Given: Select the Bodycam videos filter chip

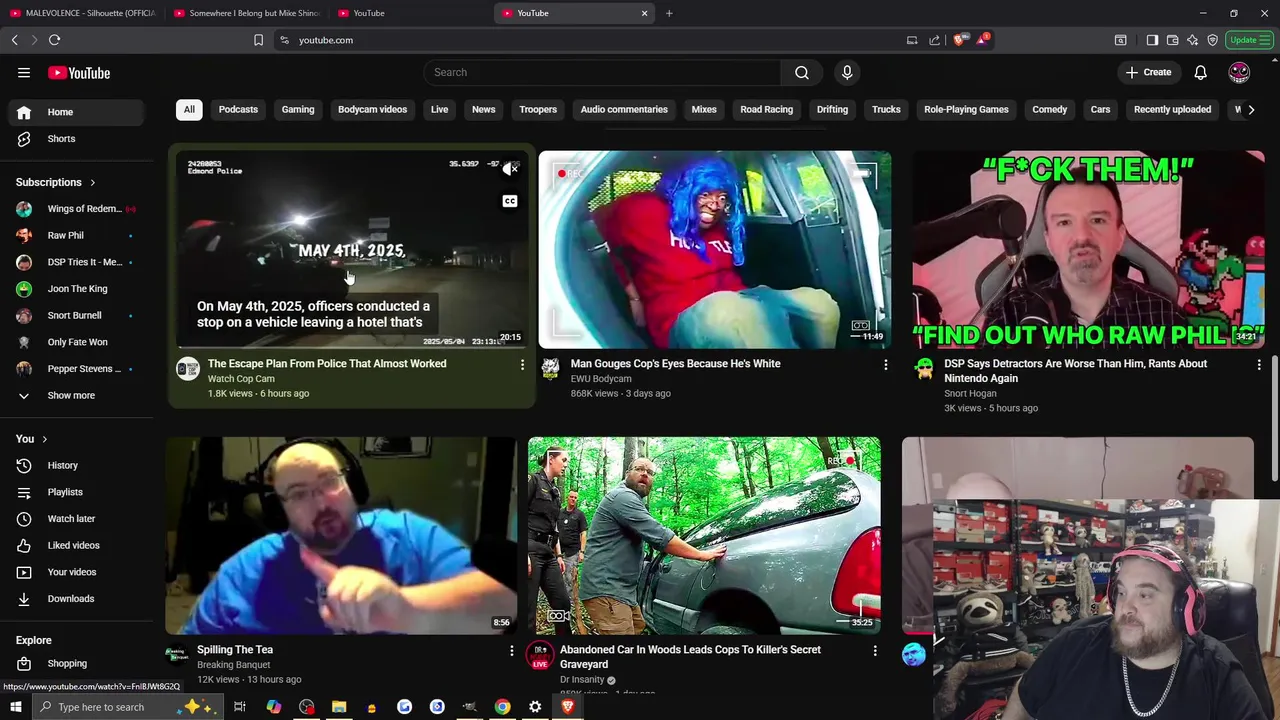Looking at the screenshot, I should (372, 109).
